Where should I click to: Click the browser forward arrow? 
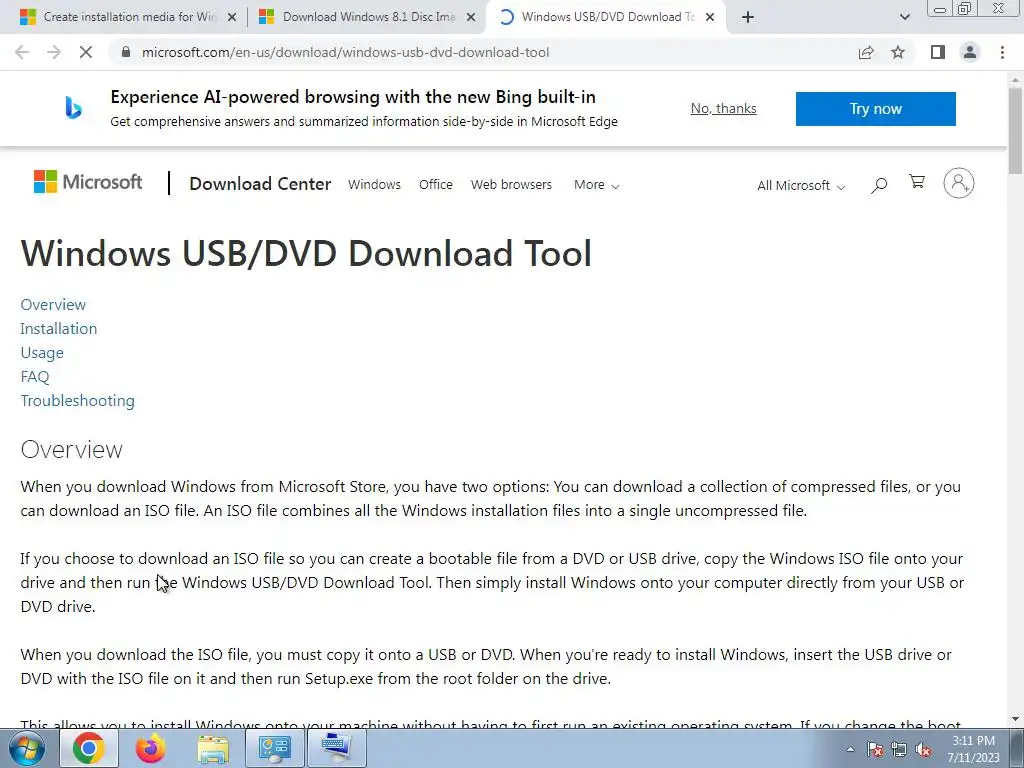(54, 52)
